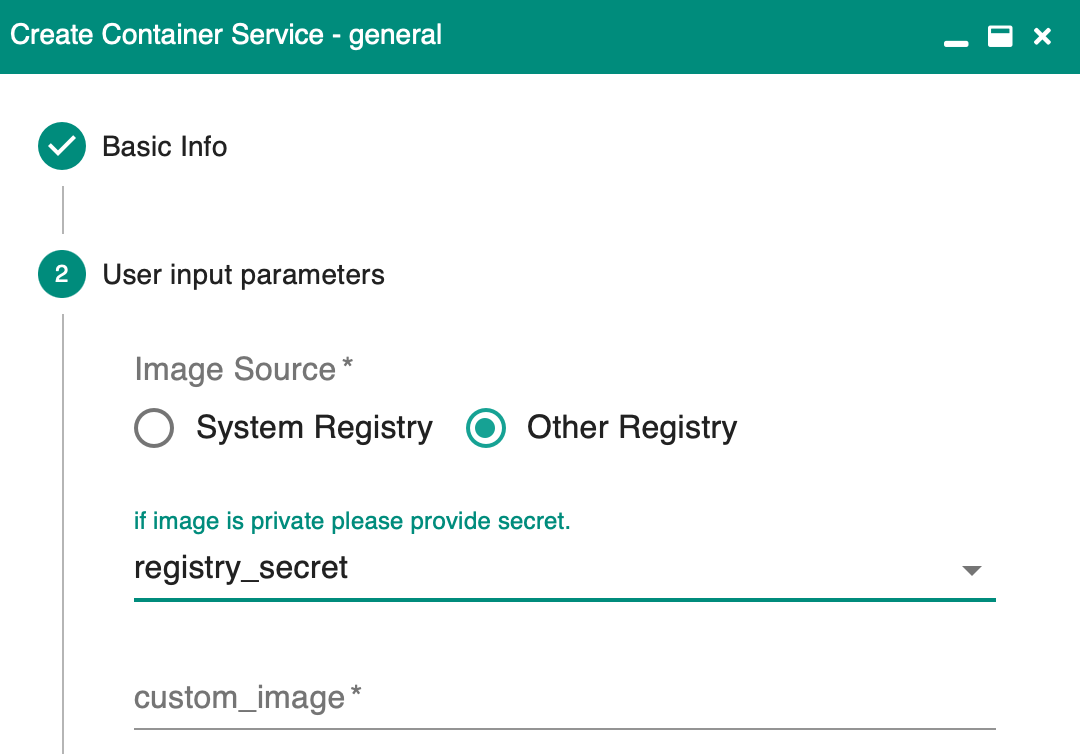Select the System Registry radio button
The height and width of the screenshot is (754, 1080).
(x=154, y=428)
